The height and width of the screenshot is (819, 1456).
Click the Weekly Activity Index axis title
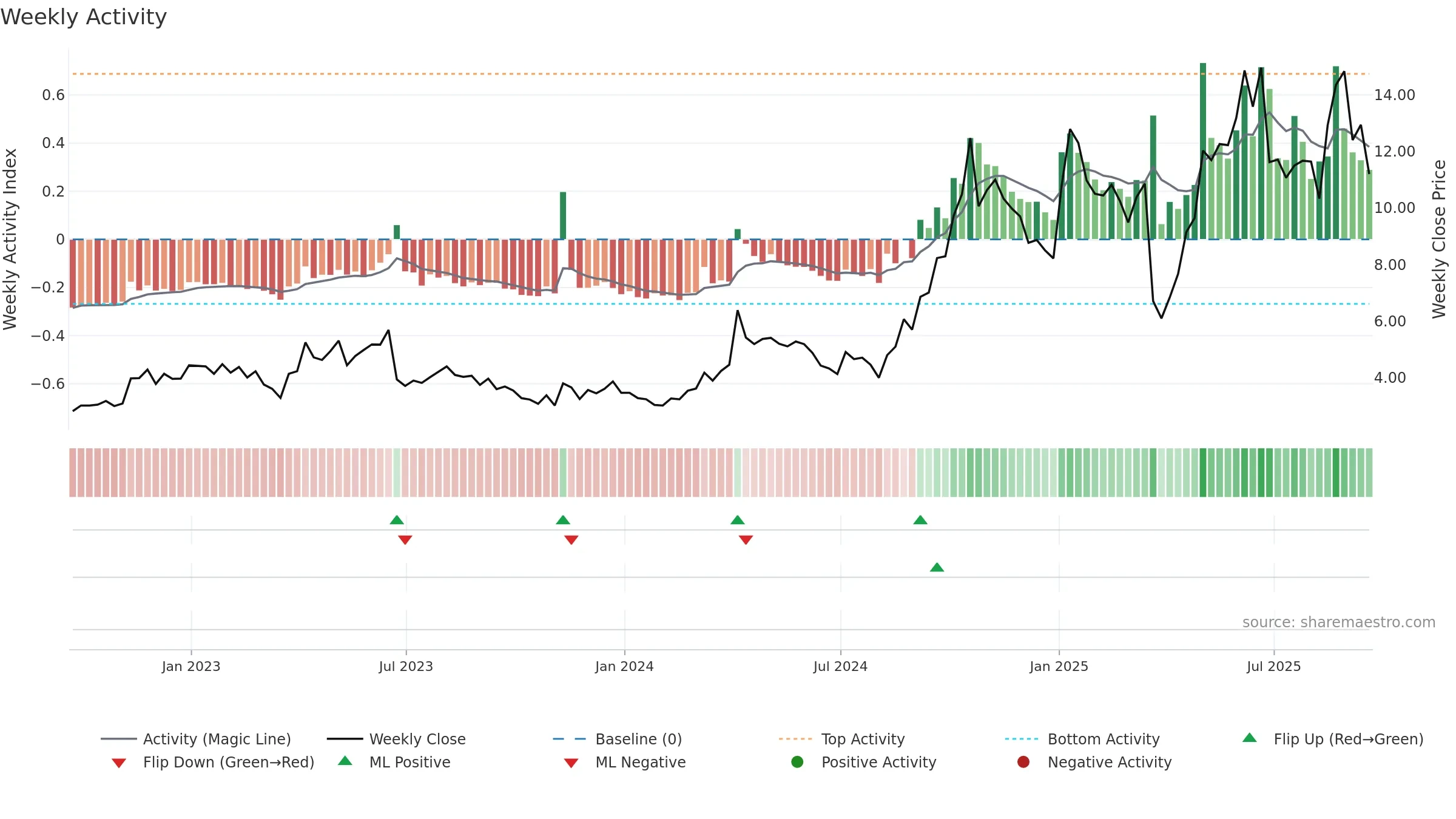pyautogui.click(x=10, y=239)
